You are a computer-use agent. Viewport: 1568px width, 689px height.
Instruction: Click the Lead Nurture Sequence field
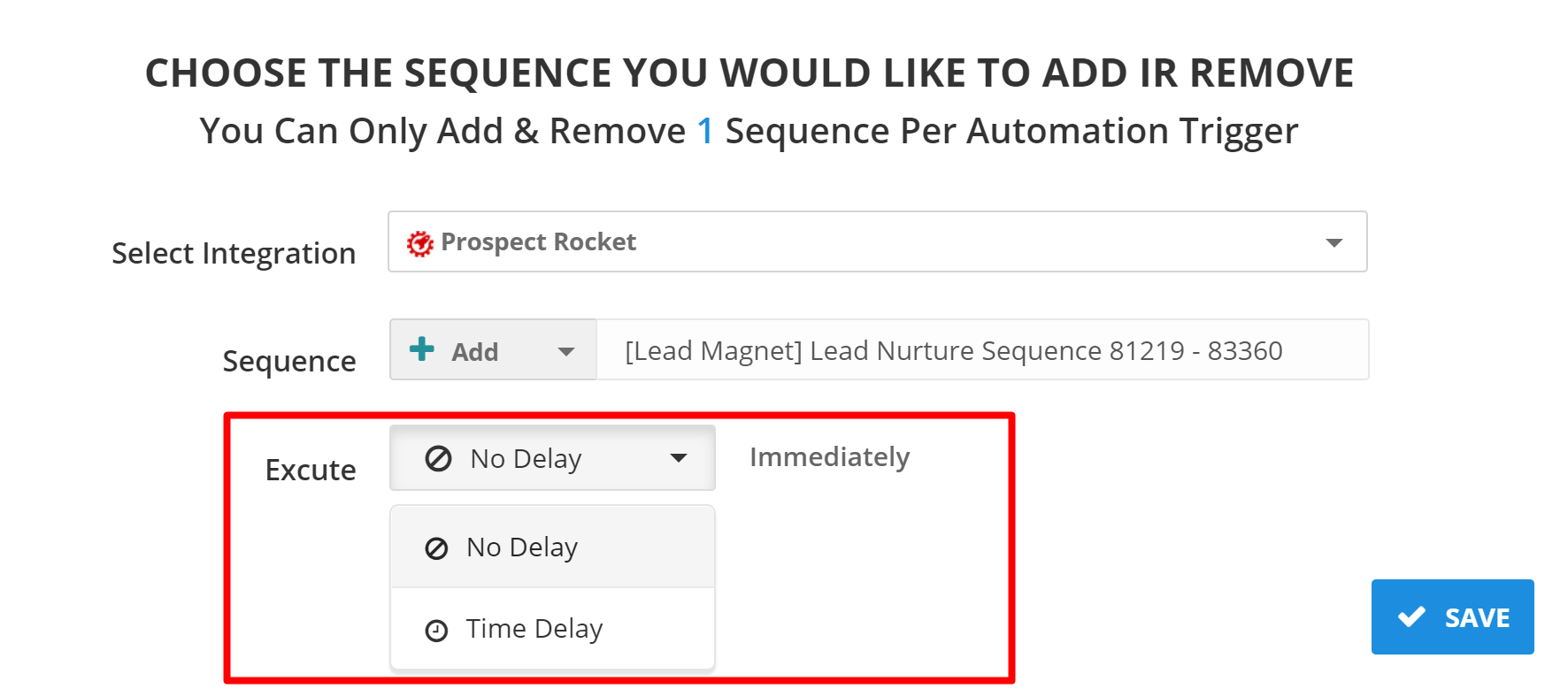point(953,351)
